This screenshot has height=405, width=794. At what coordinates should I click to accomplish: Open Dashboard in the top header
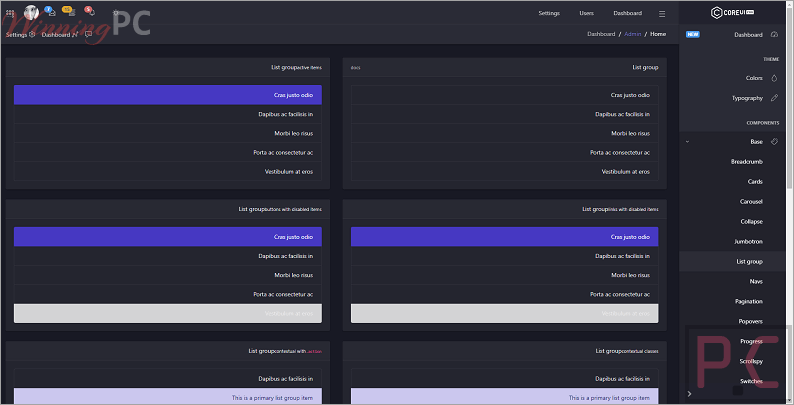[627, 13]
